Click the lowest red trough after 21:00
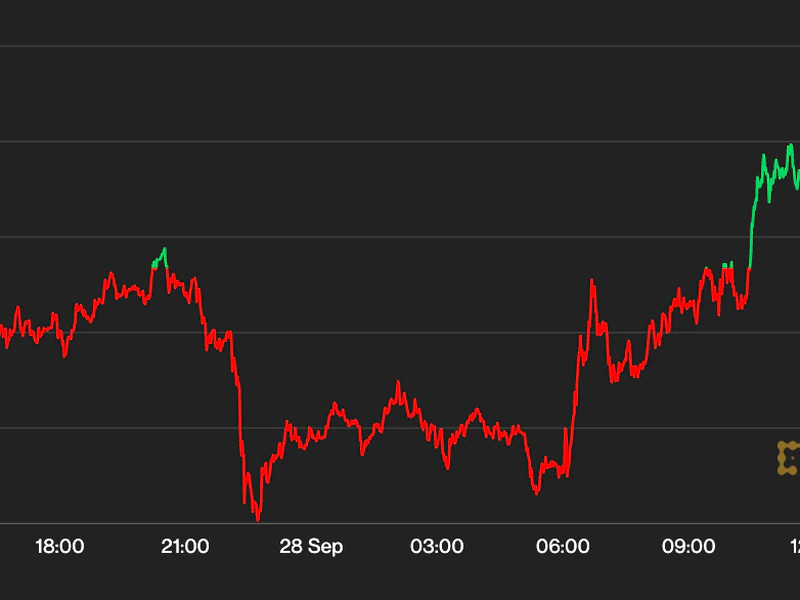This screenshot has width=800, height=600. click(x=258, y=518)
